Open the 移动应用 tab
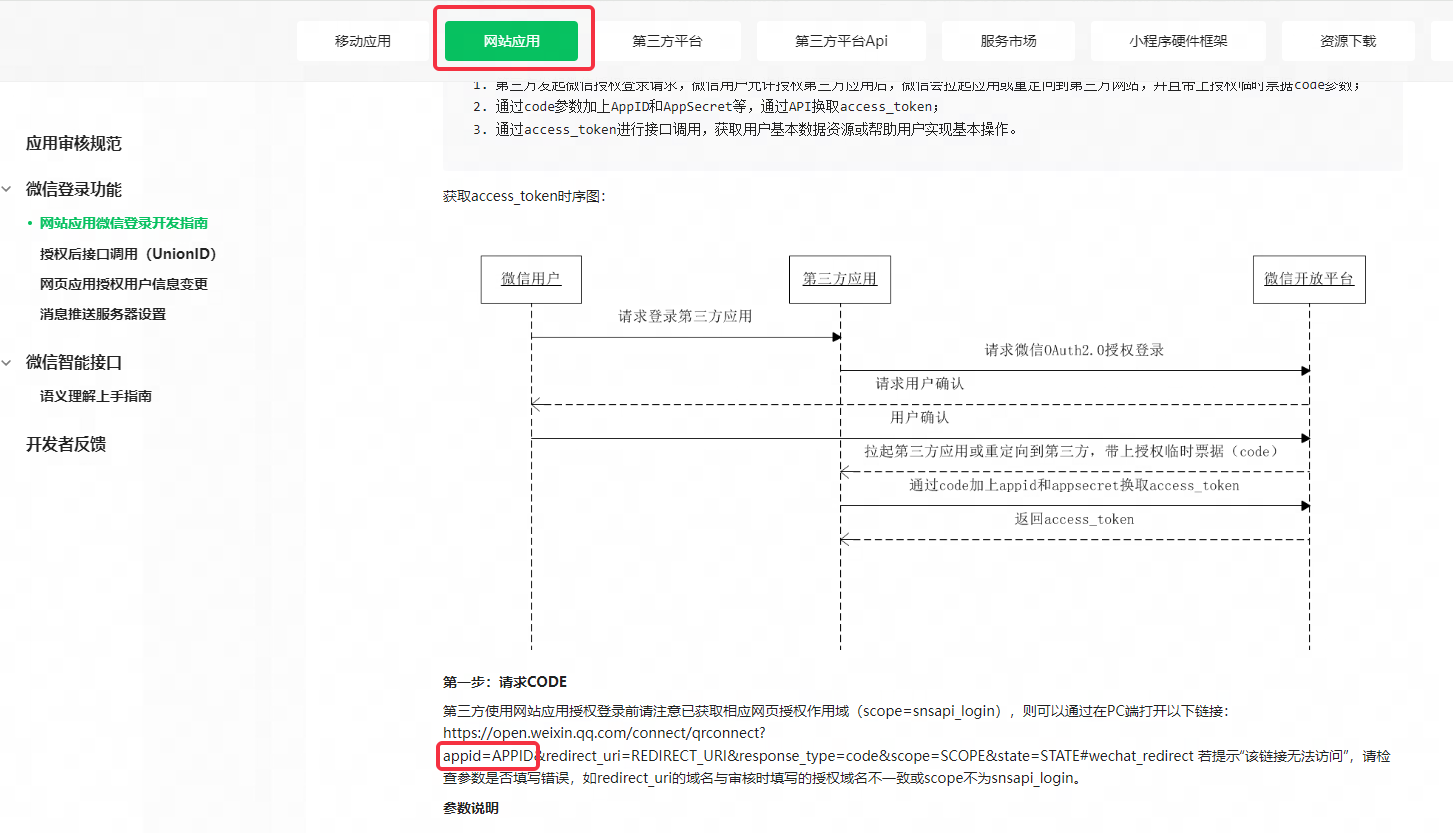1453x833 pixels. [363, 41]
